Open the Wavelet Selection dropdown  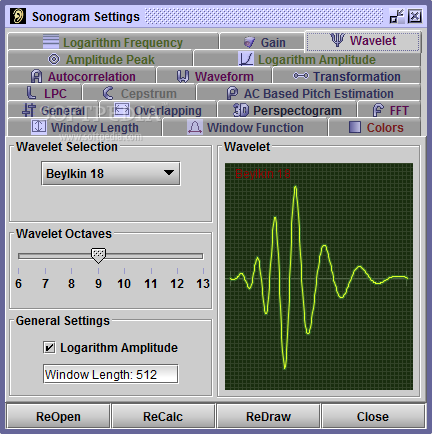tap(111, 173)
